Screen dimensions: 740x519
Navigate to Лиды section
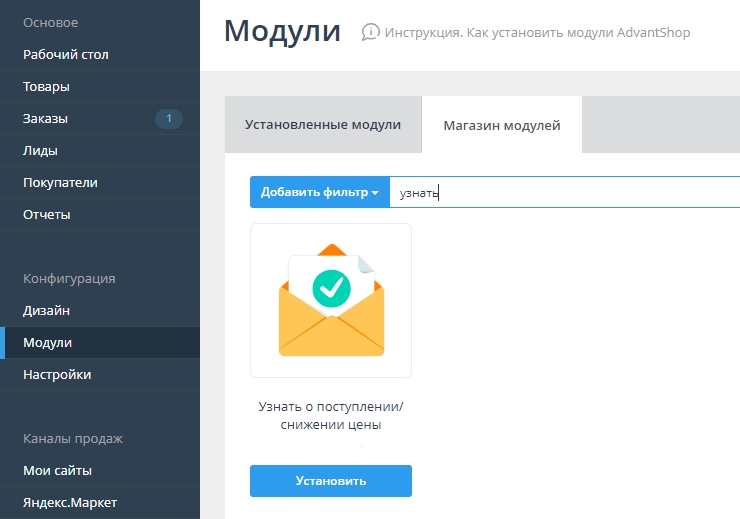tap(40, 151)
